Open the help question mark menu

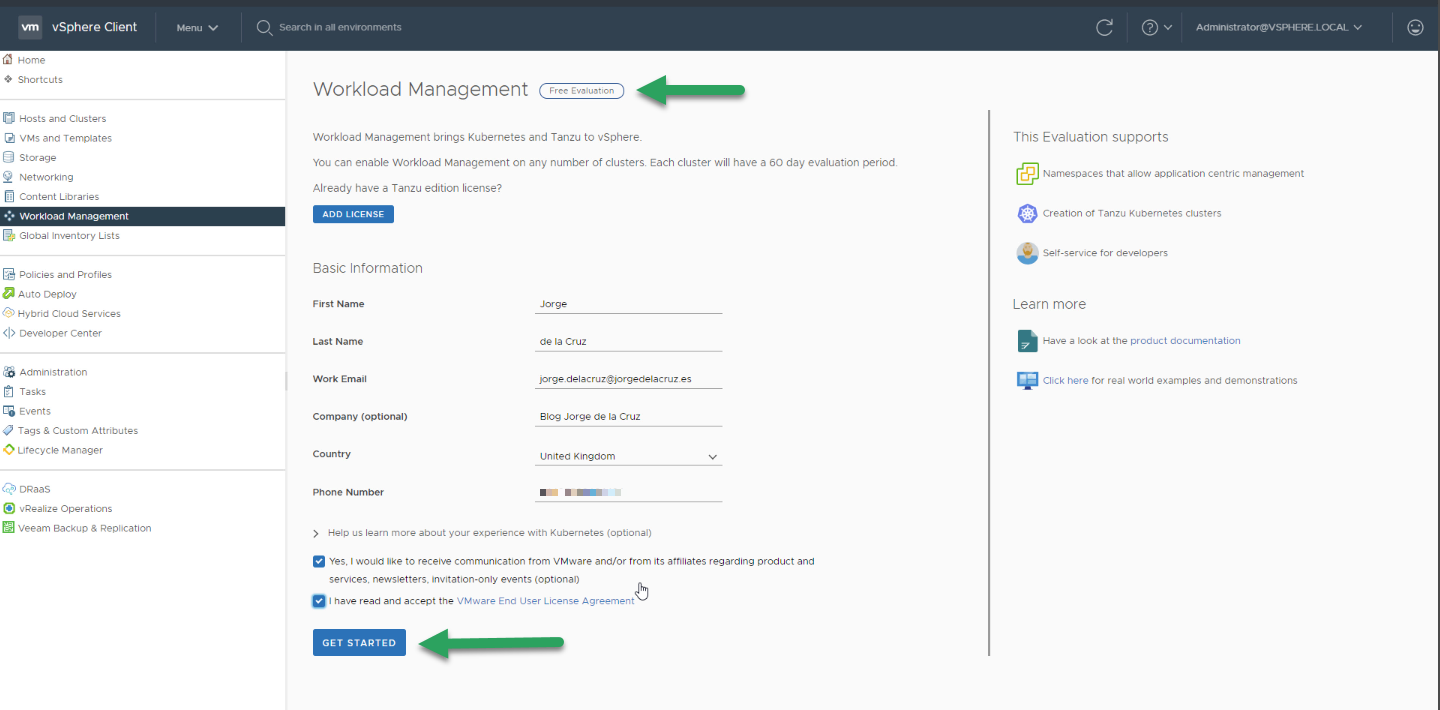pyautogui.click(x=1157, y=28)
